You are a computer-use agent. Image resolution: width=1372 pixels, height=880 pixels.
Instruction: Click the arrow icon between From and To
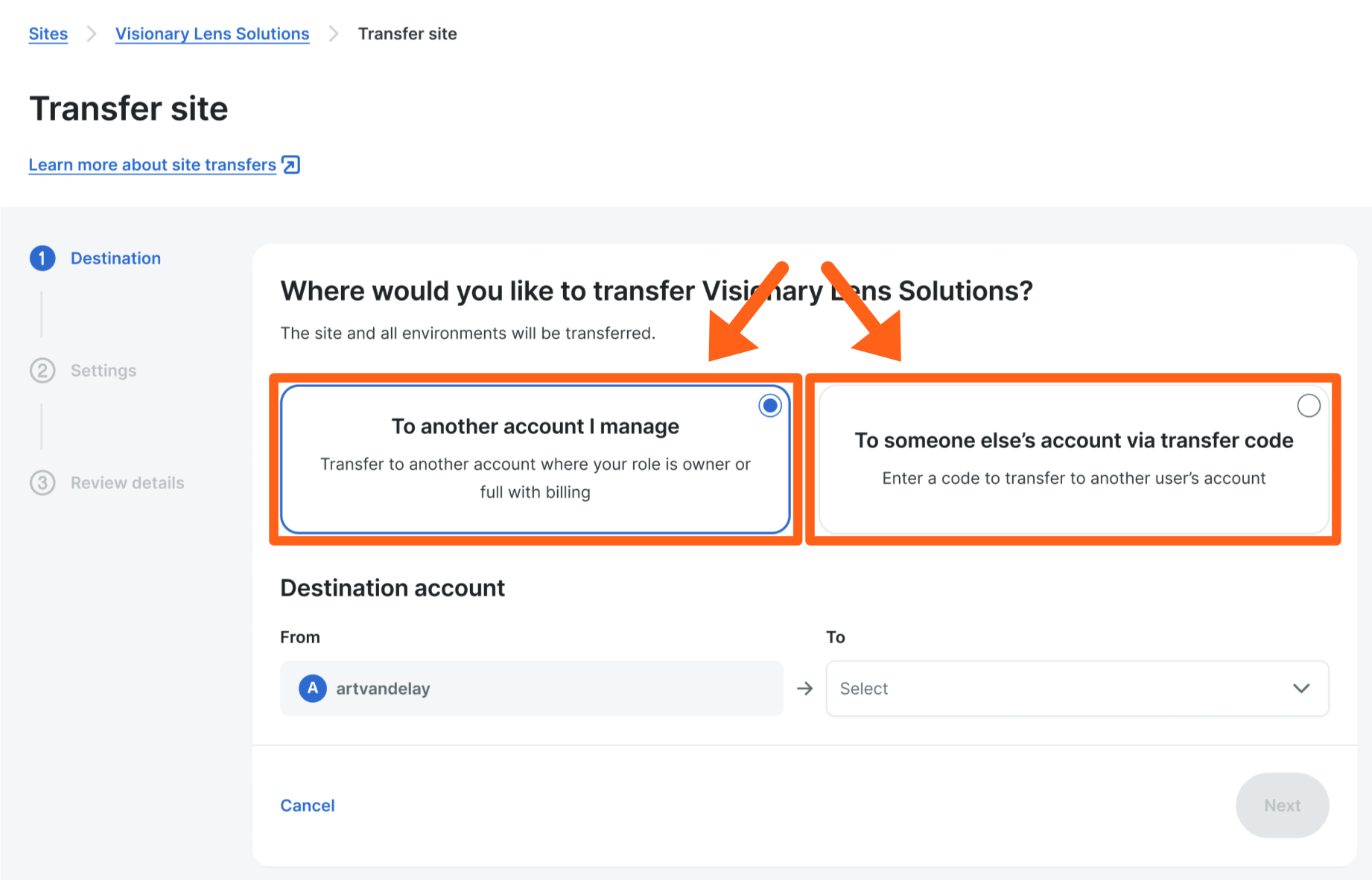tap(804, 689)
